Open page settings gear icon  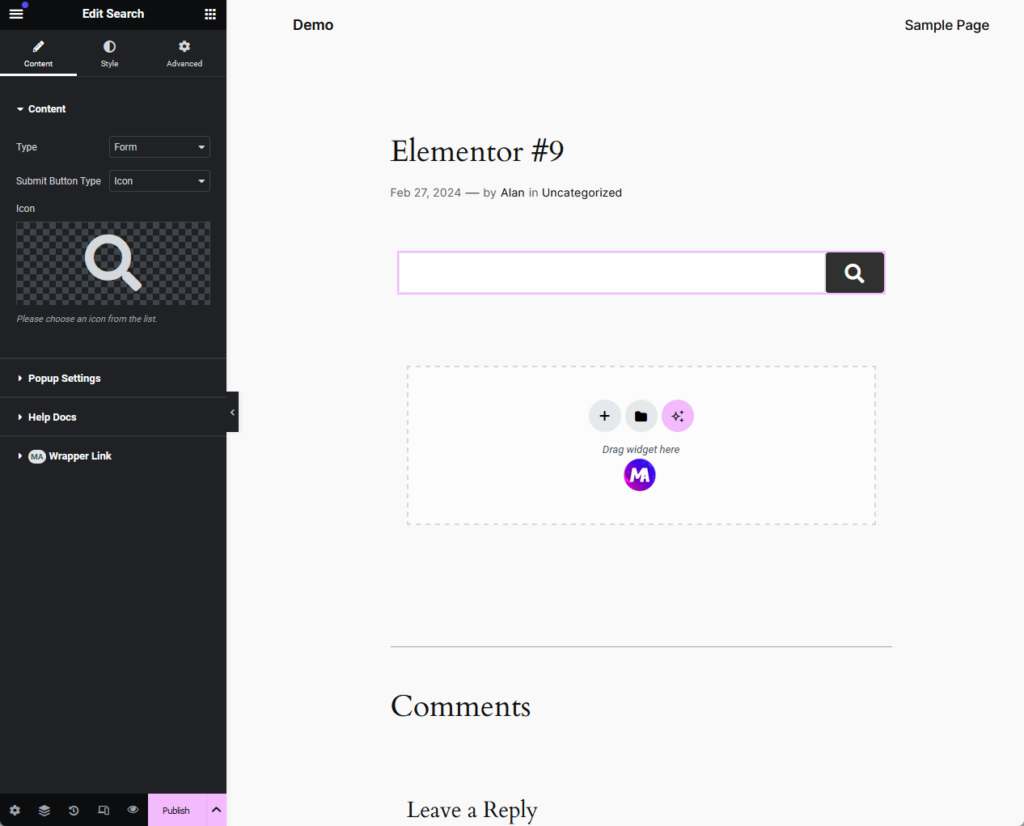[x=14, y=810]
